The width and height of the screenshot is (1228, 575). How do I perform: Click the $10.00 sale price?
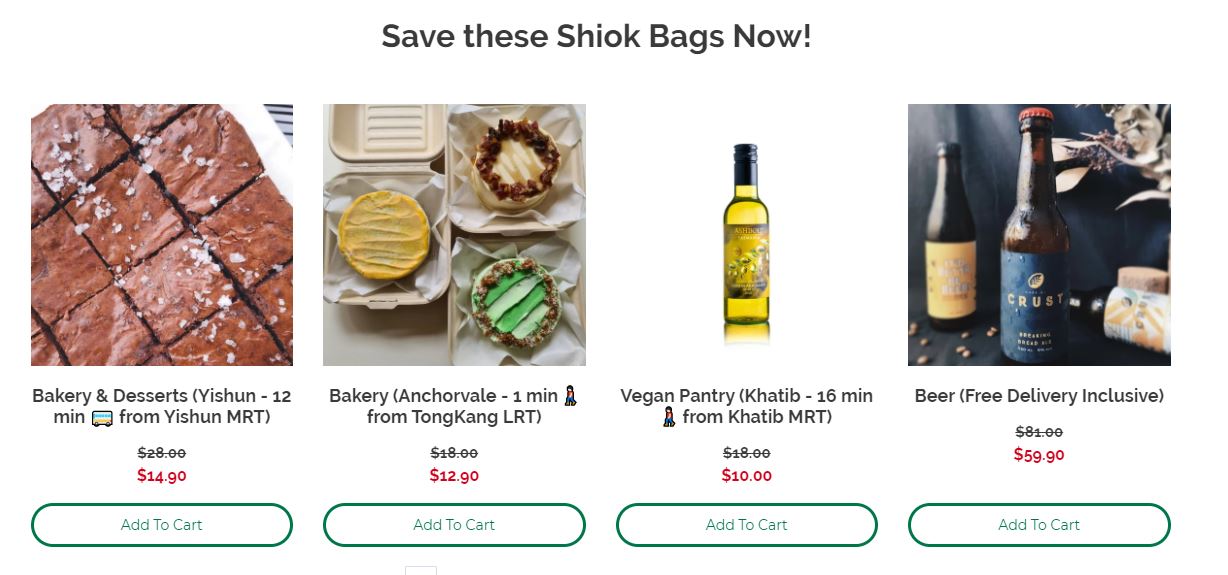click(746, 476)
